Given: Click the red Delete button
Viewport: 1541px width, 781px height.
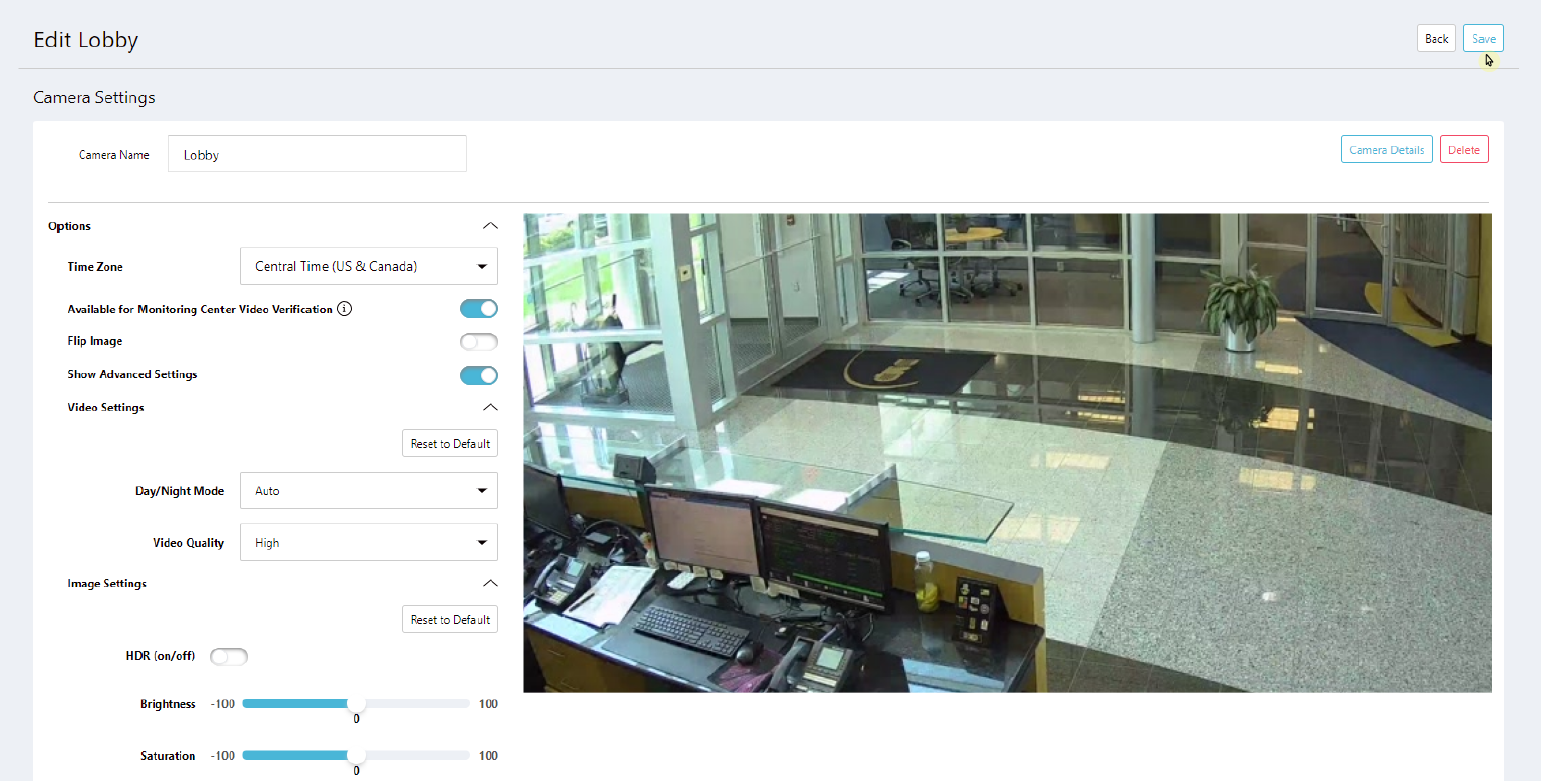Looking at the screenshot, I should pos(1464,150).
